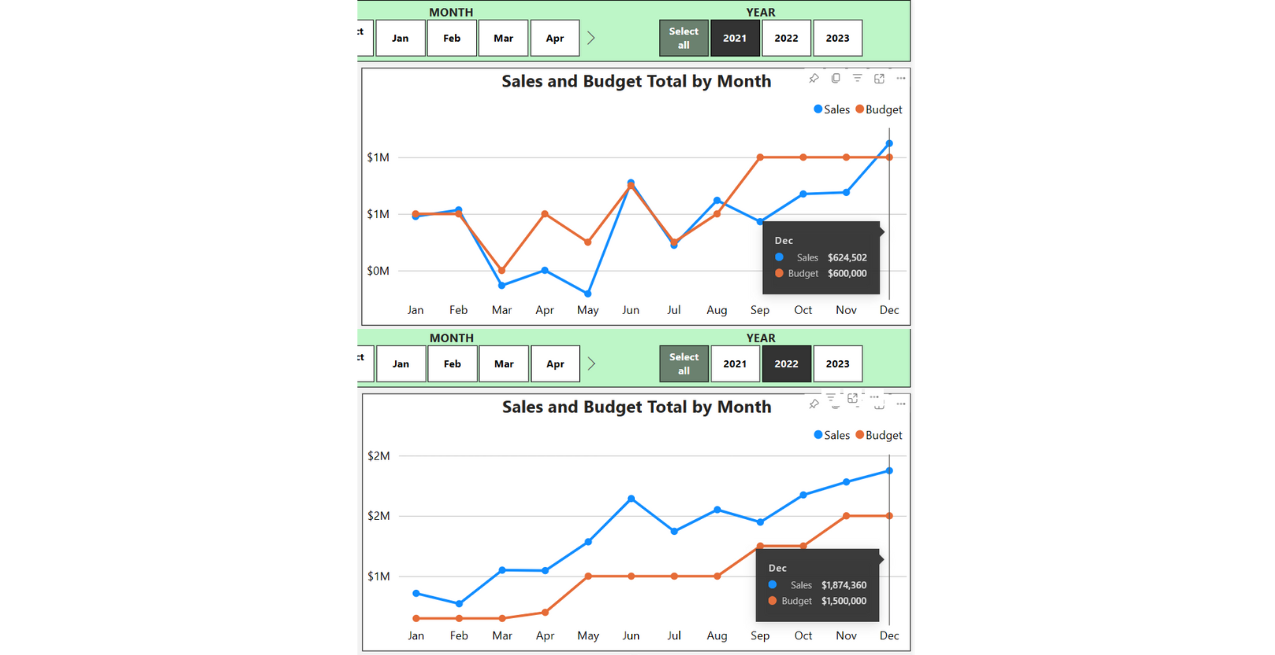The width and height of the screenshot is (1275, 655).
Task: Click the blue Sales legend dot, upper chart
Action: pos(818,109)
